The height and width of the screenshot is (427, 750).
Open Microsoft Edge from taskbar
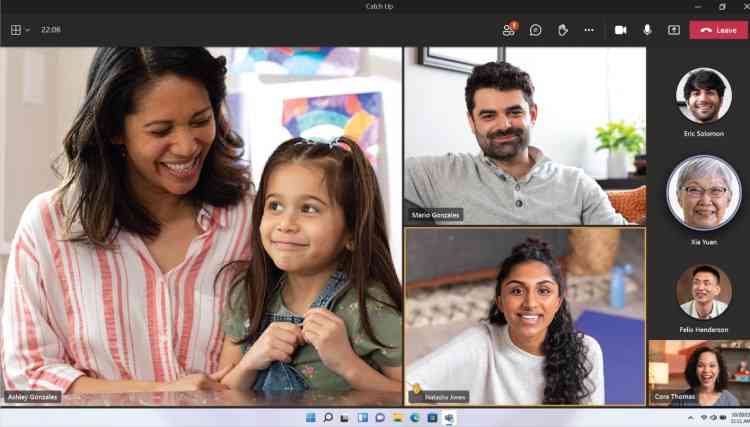415,418
